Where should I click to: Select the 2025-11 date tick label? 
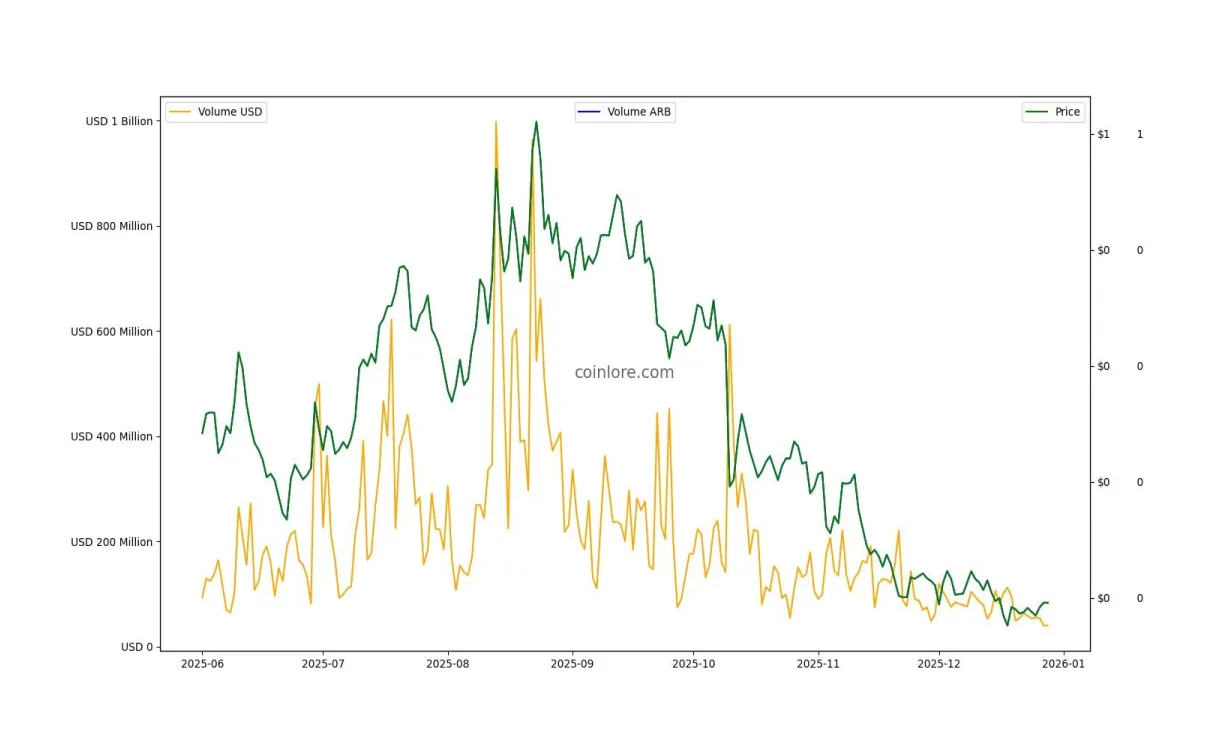817,663
